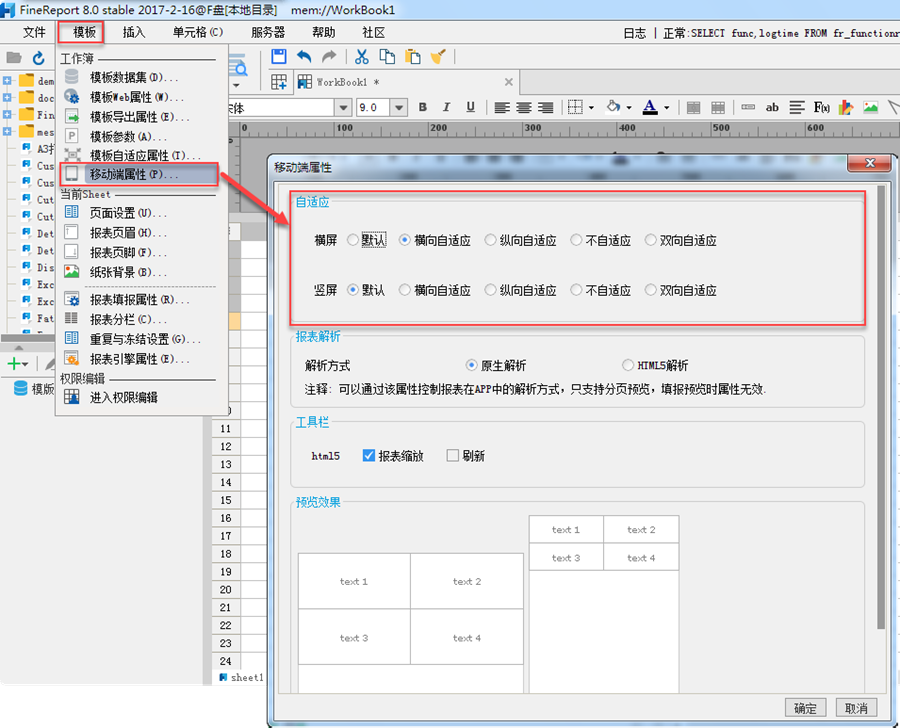The height and width of the screenshot is (728, 900).
Task: Toggle Underline formatting
Action: pyautogui.click(x=471, y=107)
